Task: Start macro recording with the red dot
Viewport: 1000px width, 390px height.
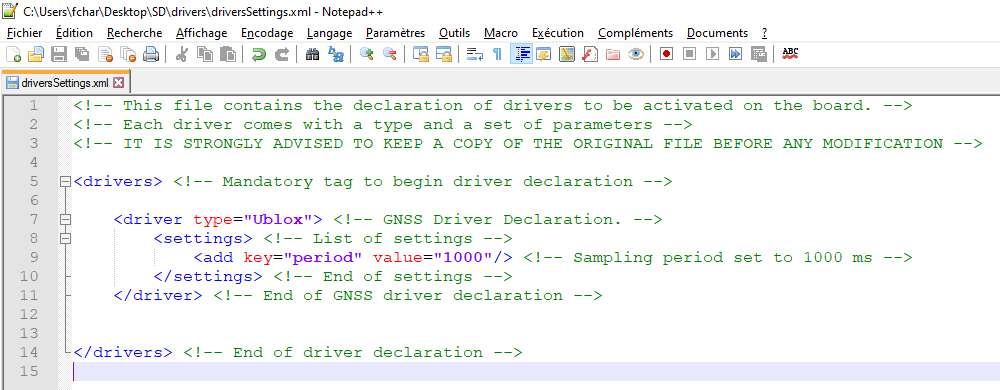Action: [666, 54]
